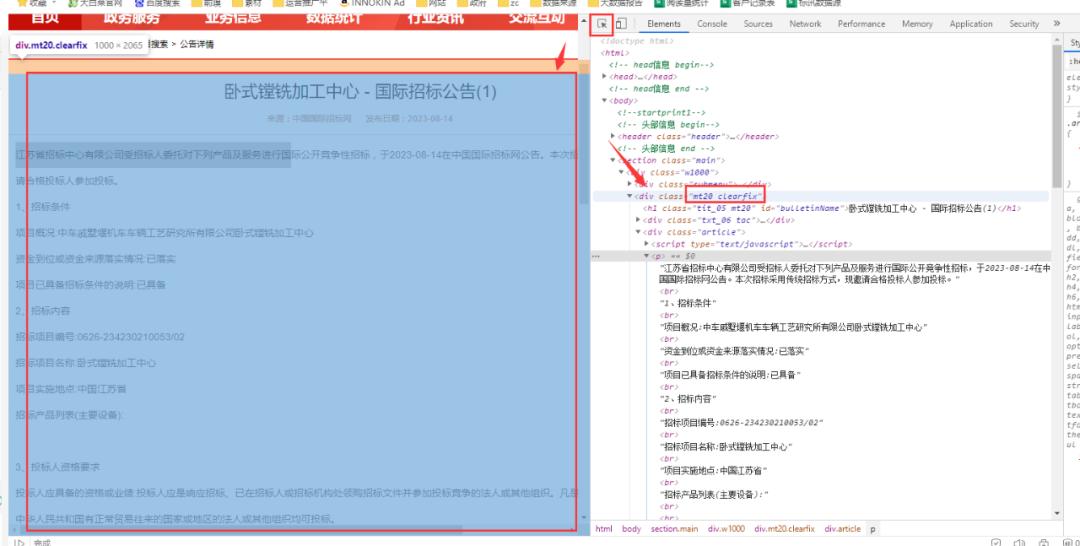Screen dimensions: 1080x546
Task: Switch to the Console tab
Action: [712, 24]
